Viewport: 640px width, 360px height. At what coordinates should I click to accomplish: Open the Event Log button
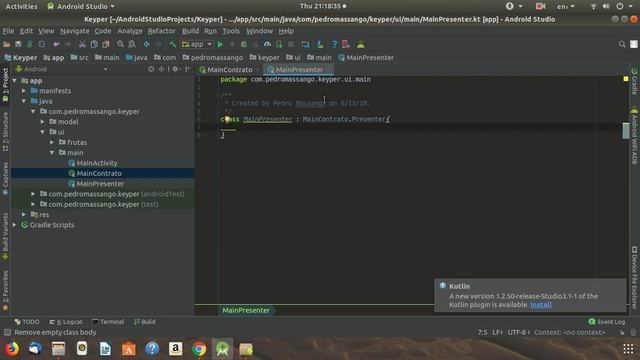[607, 322]
